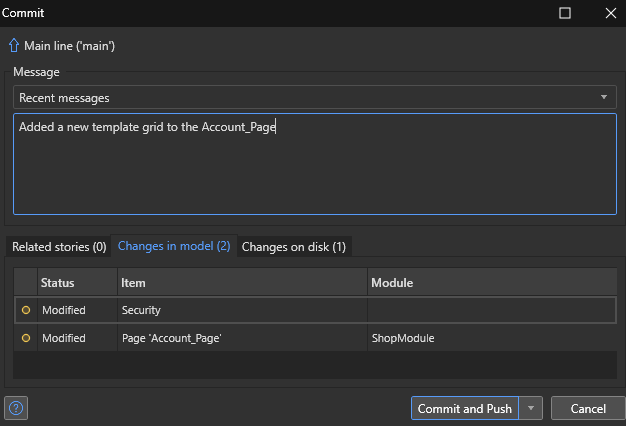The width and height of the screenshot is (626, 426).
Task: Sort by the Status column header
Action: click(77, 284)
